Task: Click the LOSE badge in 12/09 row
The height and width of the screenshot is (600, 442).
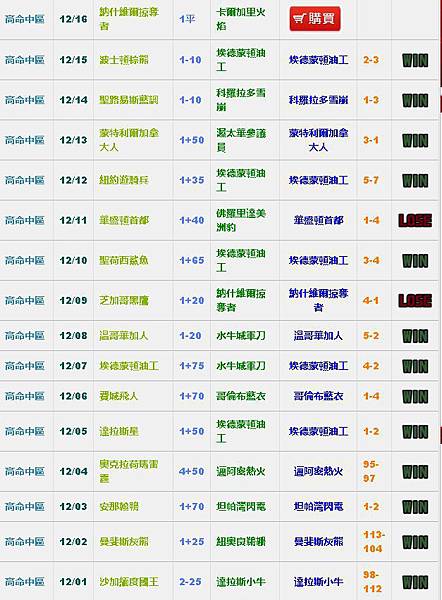Action: 415,301
